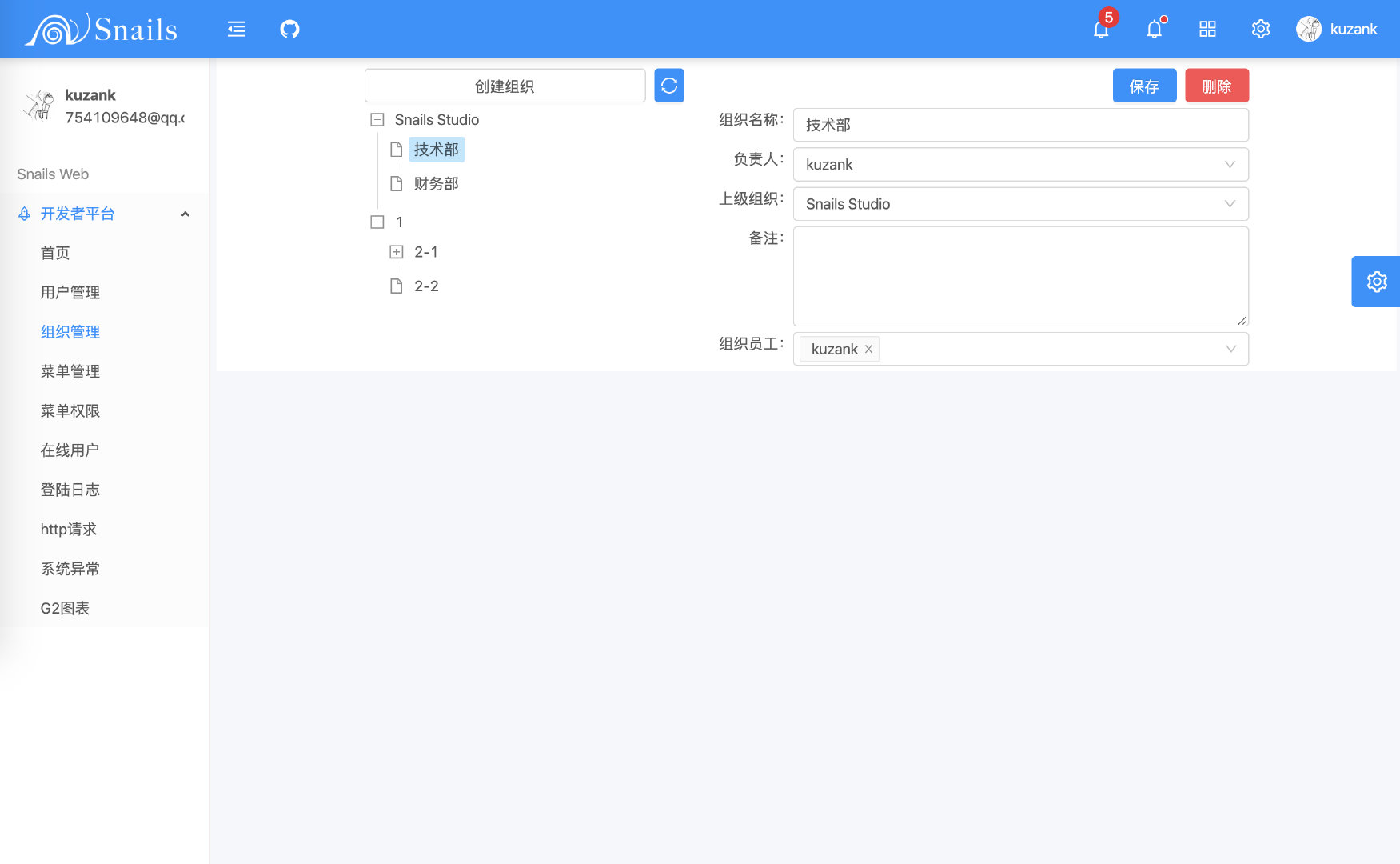Viewport: 1400px width, 864px height.
Task: Click the sidebar user avatar
Action: pos(38,106)
